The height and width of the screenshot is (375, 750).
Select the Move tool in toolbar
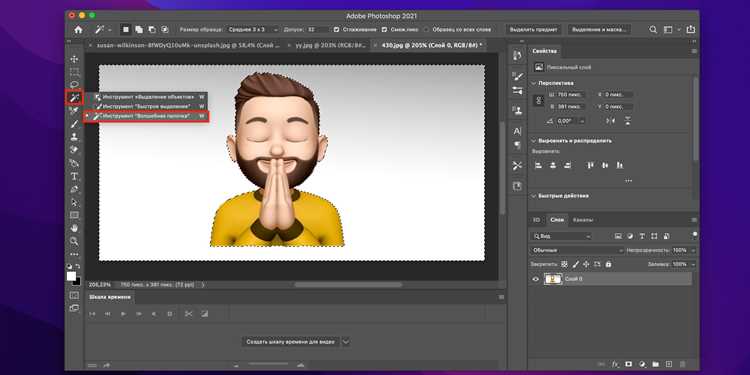coord(74,59)
